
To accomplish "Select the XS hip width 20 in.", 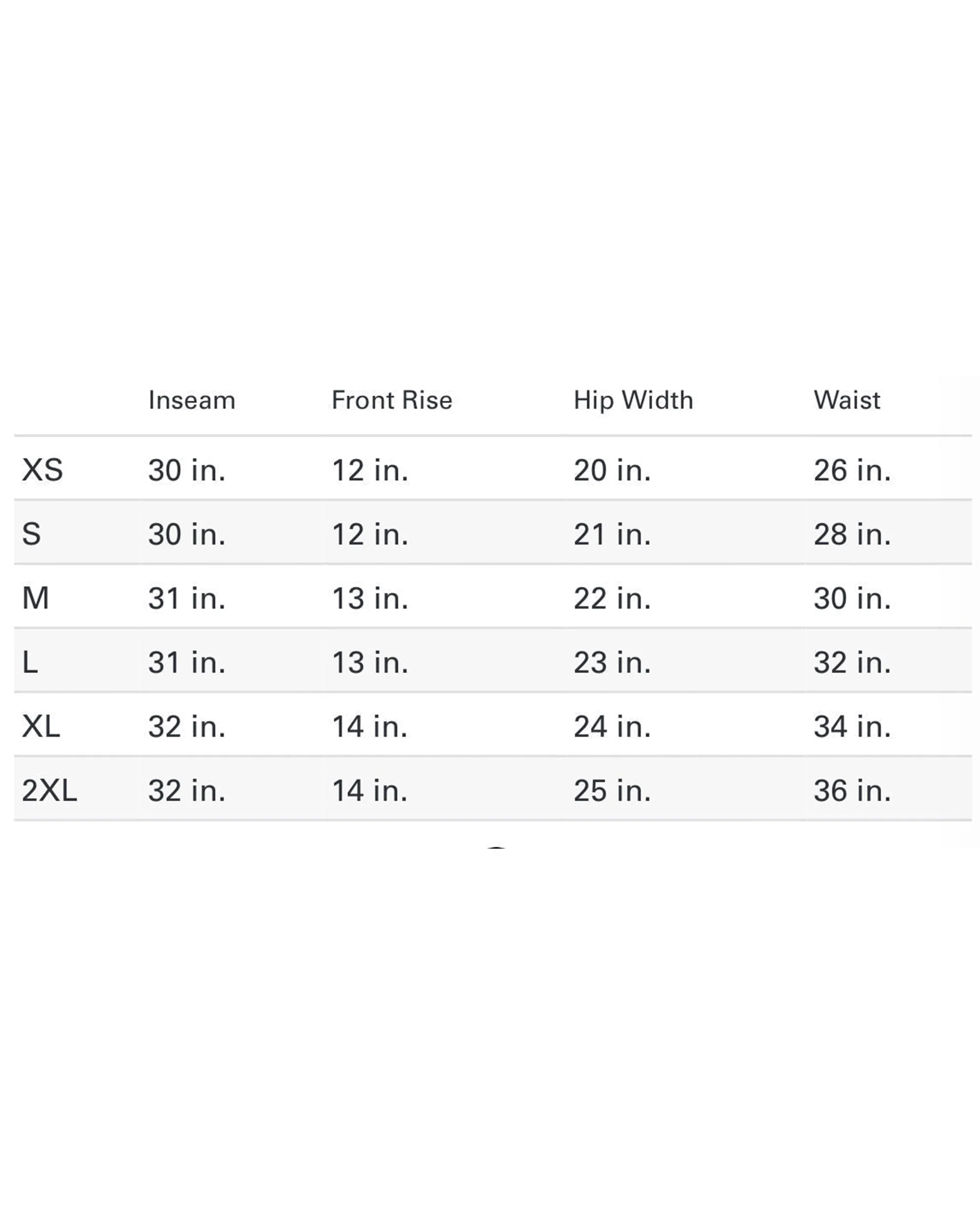I will tap(612, 470).
